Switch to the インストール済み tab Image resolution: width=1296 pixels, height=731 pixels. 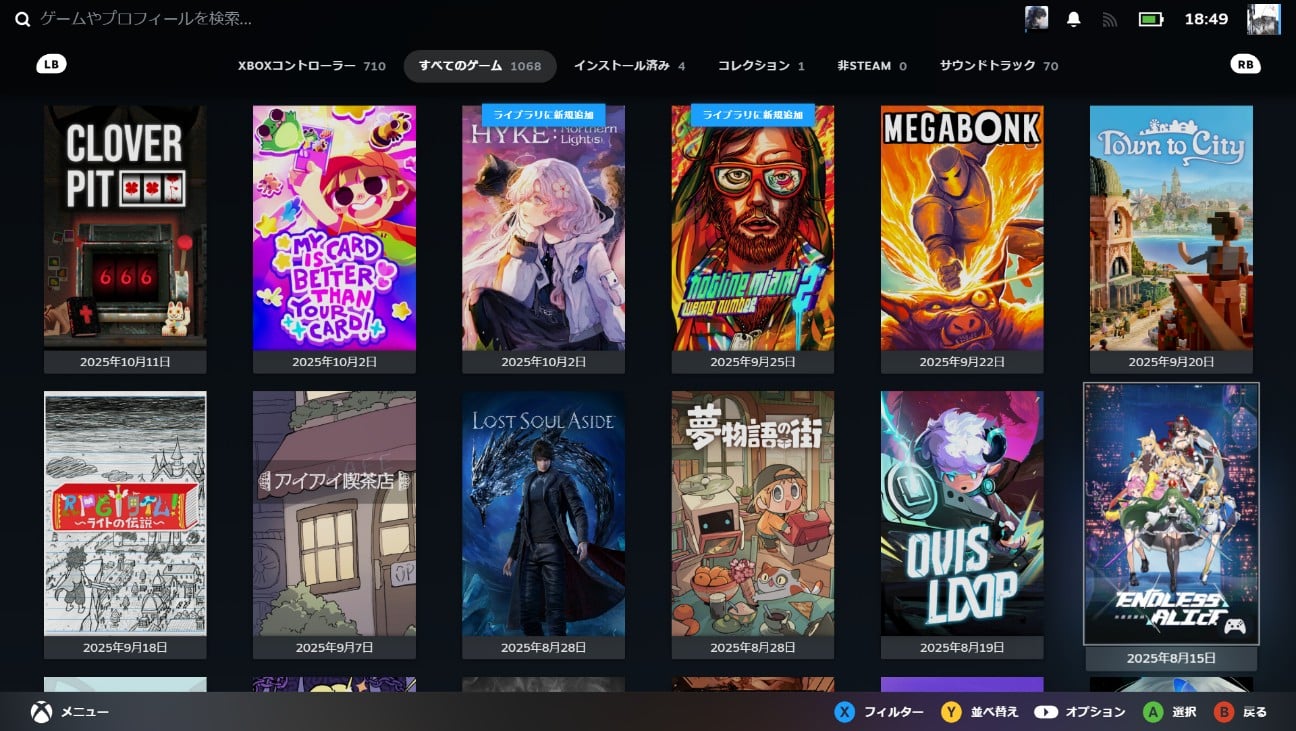629,66
